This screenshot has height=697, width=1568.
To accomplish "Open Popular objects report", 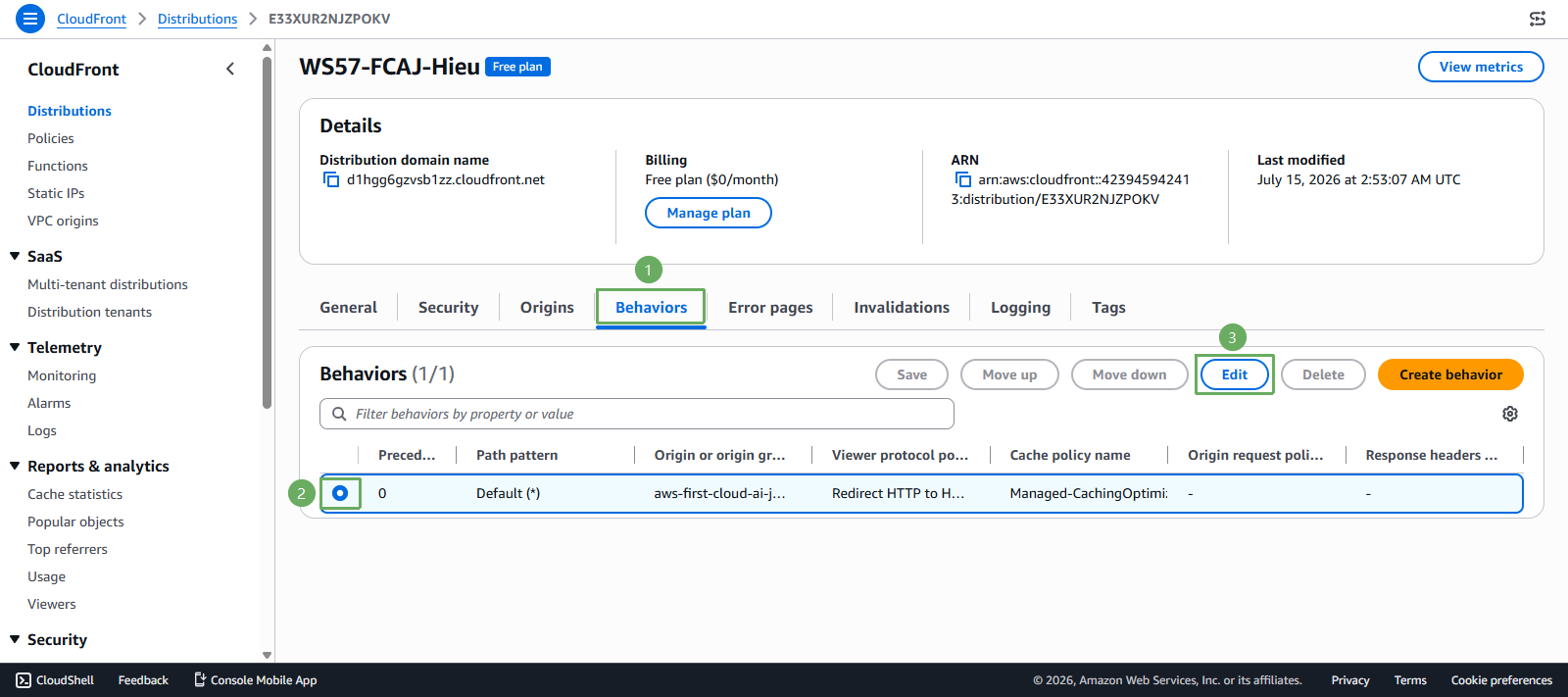I will pyautogui.click(x=75, y=522).
